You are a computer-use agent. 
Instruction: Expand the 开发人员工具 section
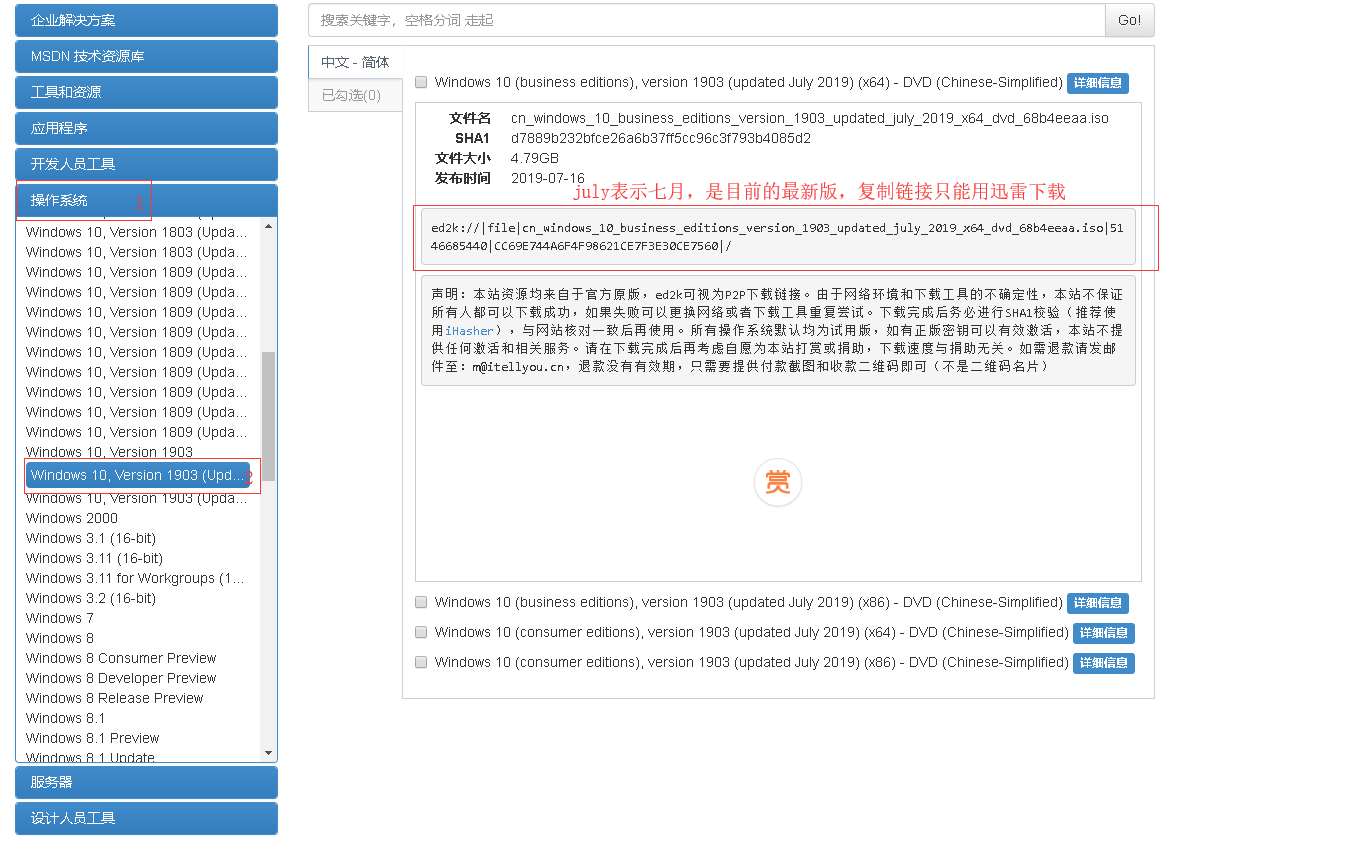pos(146,164)
